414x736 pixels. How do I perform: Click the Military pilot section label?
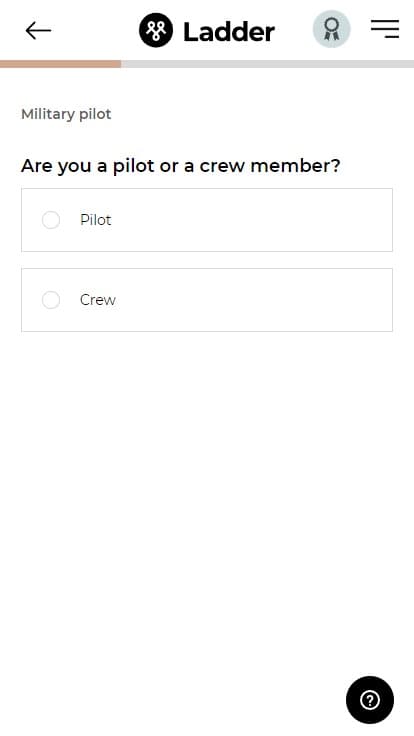tap(66, 114)
